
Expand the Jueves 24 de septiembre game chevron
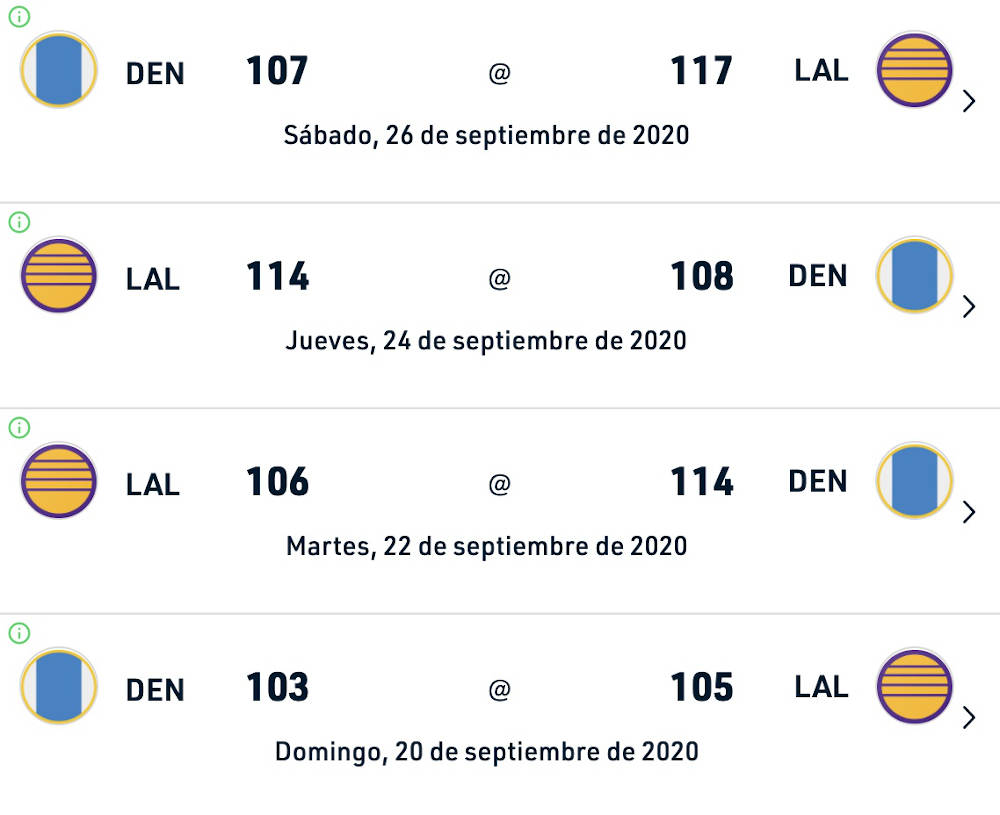click(x=969, y=307)
